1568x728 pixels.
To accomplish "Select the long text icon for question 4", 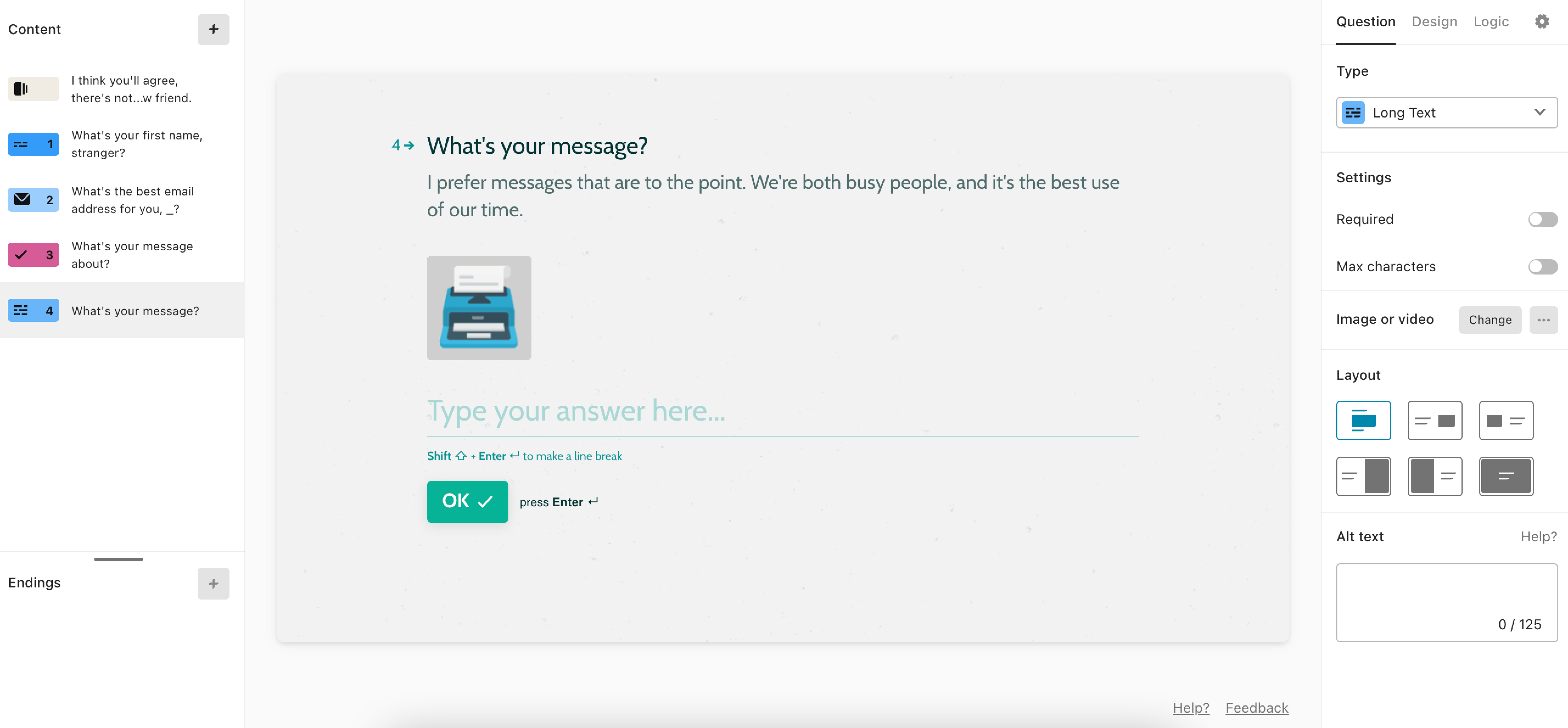I will pos(33,310).
